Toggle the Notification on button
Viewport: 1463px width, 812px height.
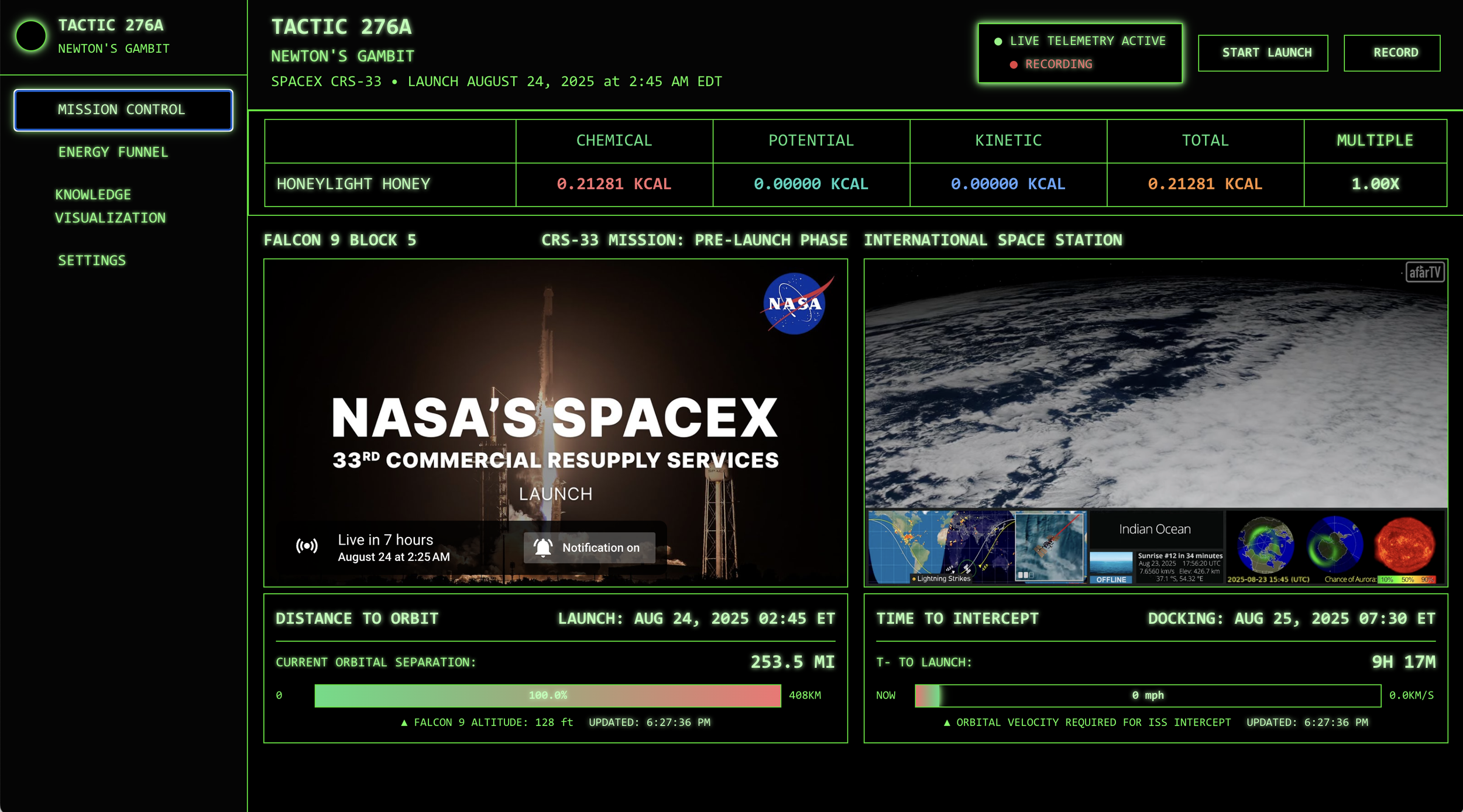(589, 548)
